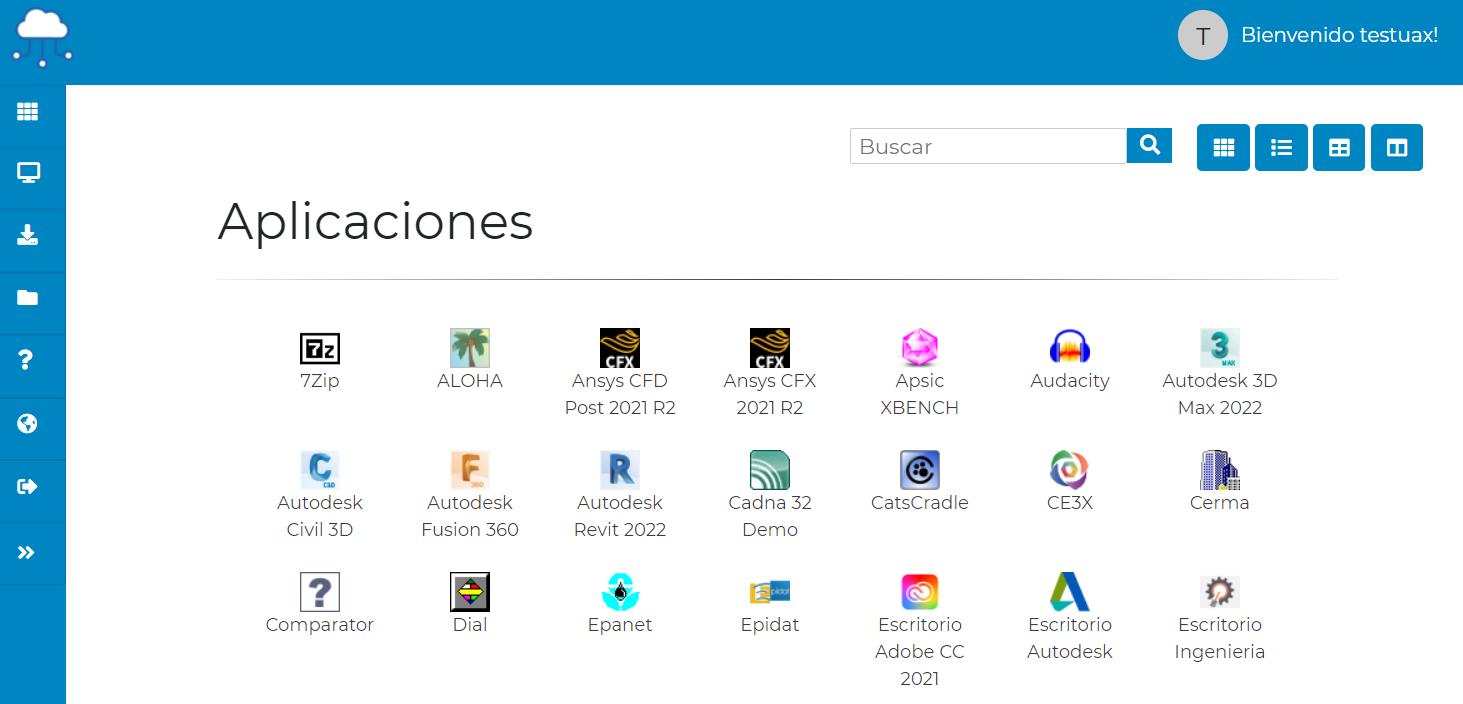Open the Epanet application
Image resolution: width=1463 pixels, height=704 pixels.
coord(620,605)
